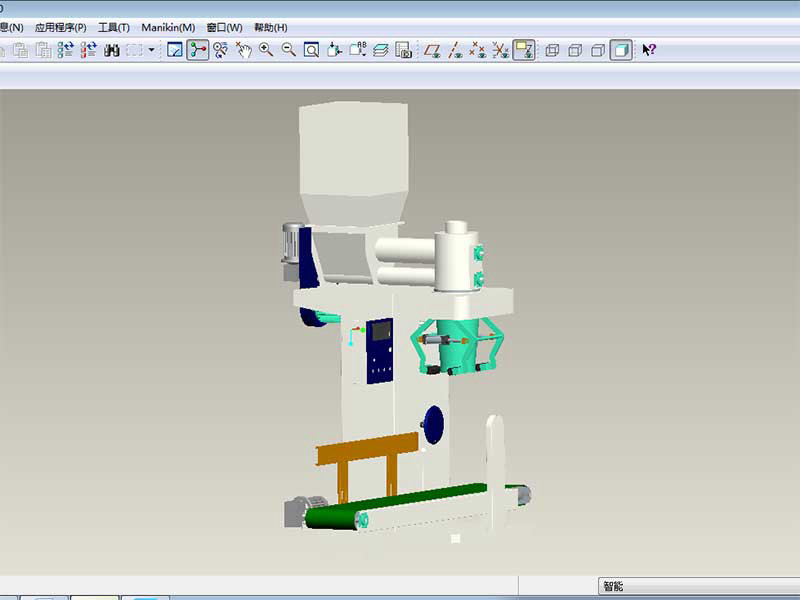Select the Pan hand tool
The image size is (800, 600).
pyautogui.click(x=243, y=50)
